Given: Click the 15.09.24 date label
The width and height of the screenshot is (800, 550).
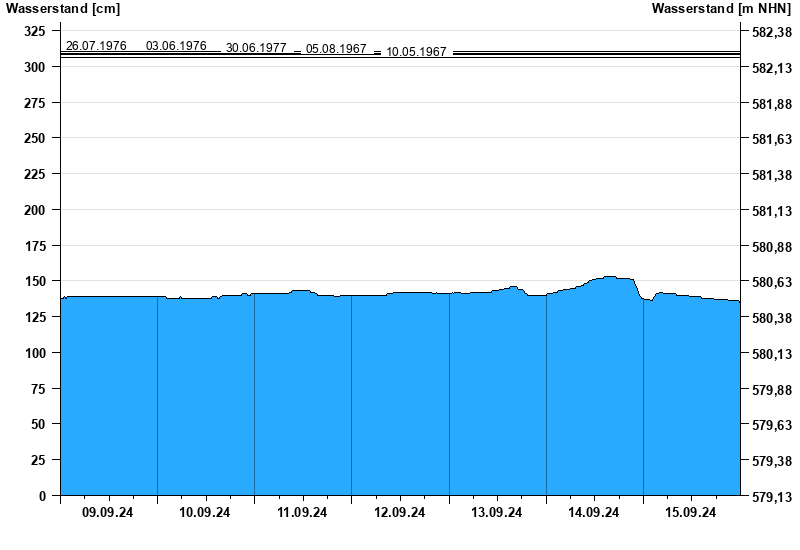Looking at the screenshot, I should click(691, 513).
